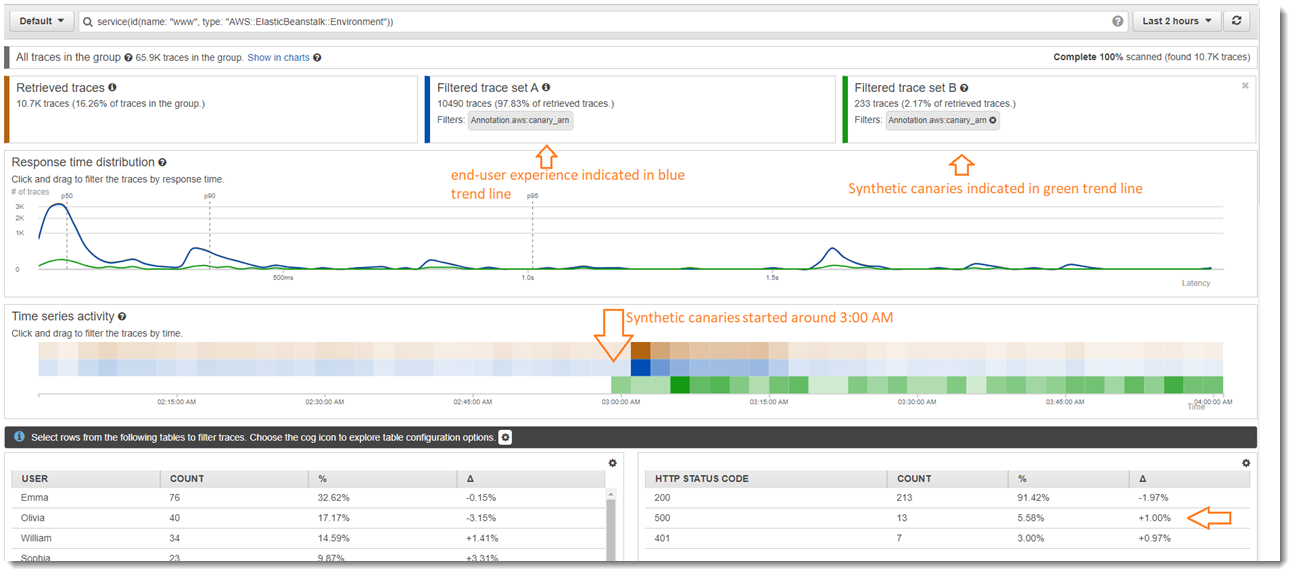1295x576 pixels.
Task: Open the cog icon on the USER table
Action: 613,462
